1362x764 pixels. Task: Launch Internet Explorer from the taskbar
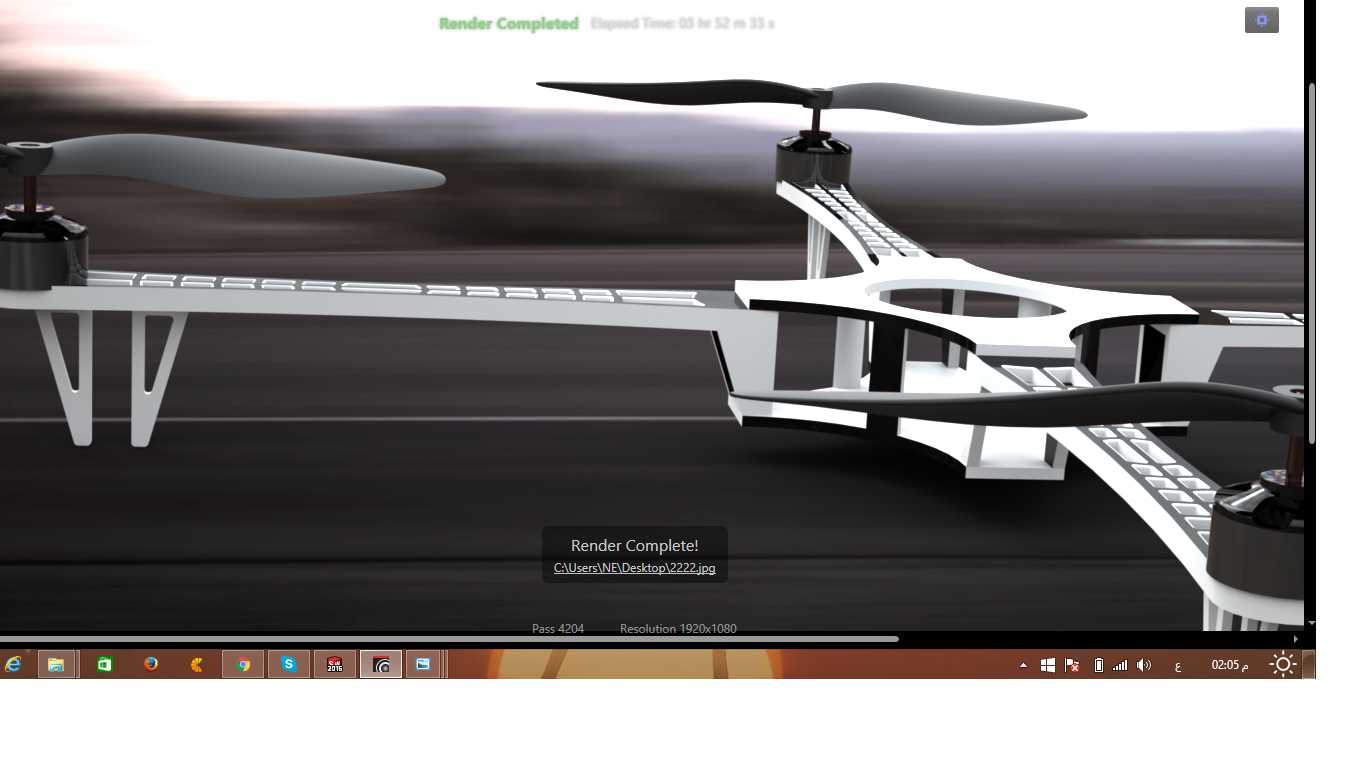pos(14,664)
